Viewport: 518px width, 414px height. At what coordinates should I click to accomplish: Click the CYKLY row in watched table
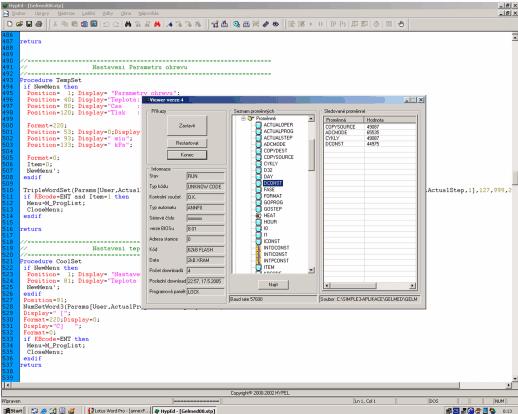[x=370, y=138]
